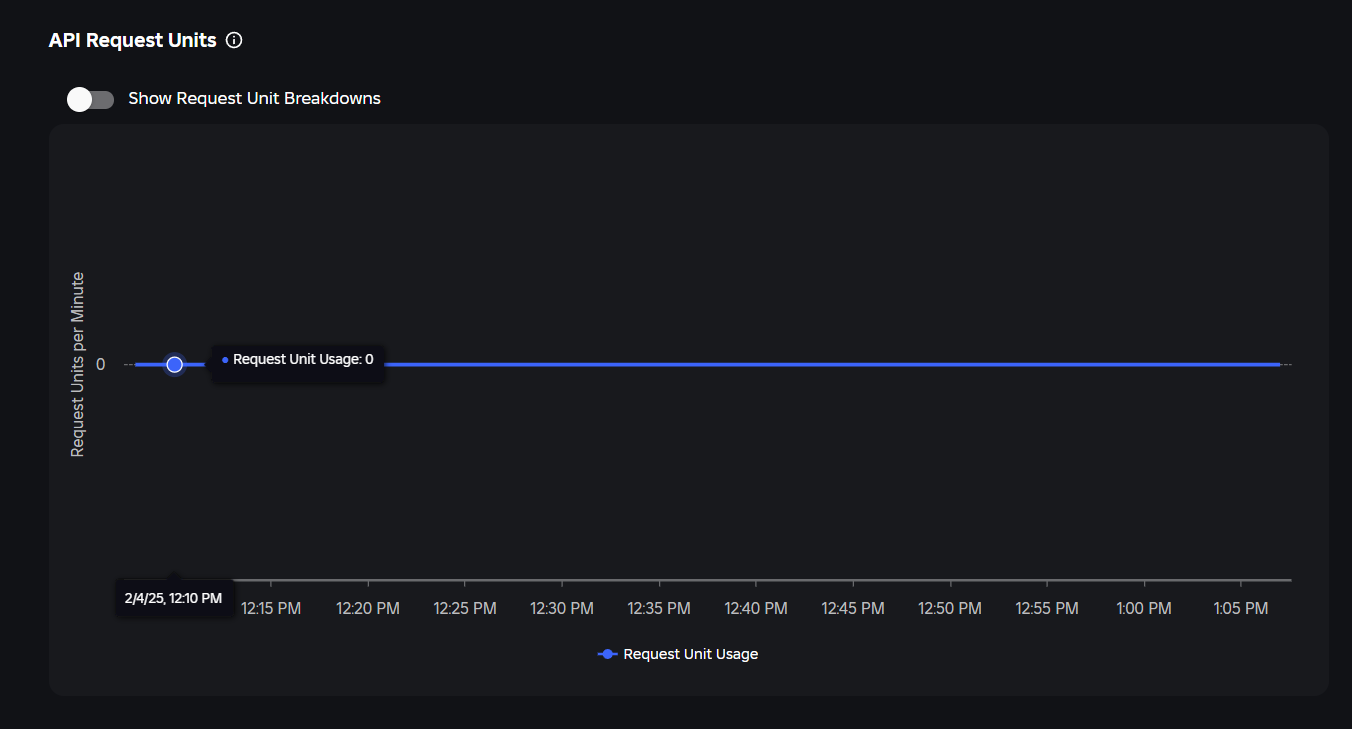Click the 12:15 PM axis label
This screenshot has height=729, width=1352.
271,608
